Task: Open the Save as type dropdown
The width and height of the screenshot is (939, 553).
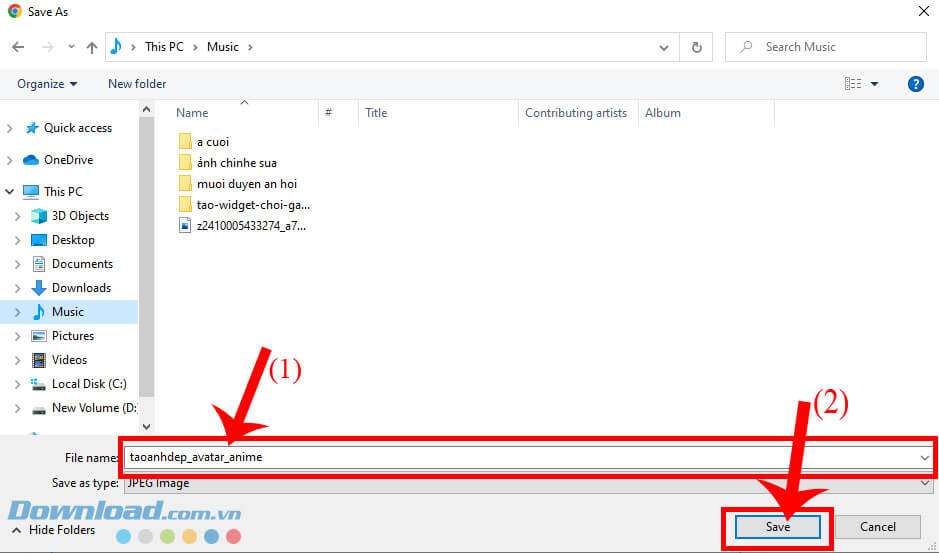Action: [x=925, y=483]
